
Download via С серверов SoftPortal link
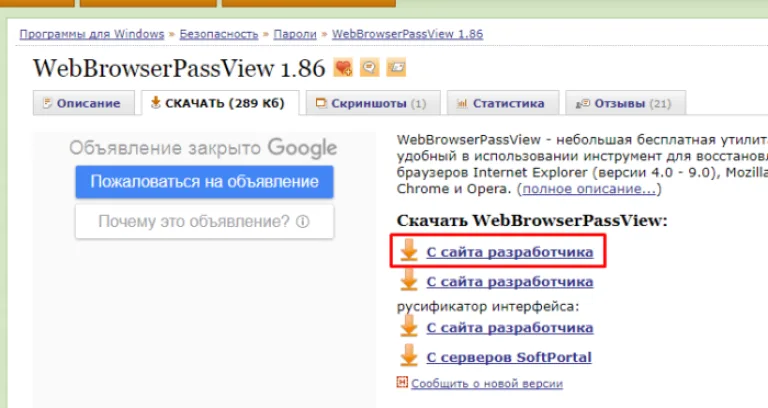tap(509, 357)
